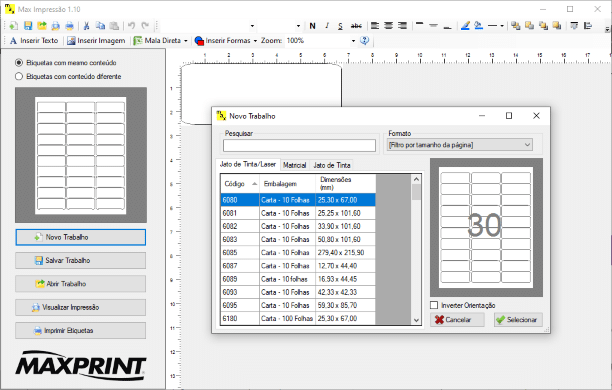The width and height of the screenshot is (612, 390).
Task: Expand the Mala Direta dropdown
Action: [186, 41]
